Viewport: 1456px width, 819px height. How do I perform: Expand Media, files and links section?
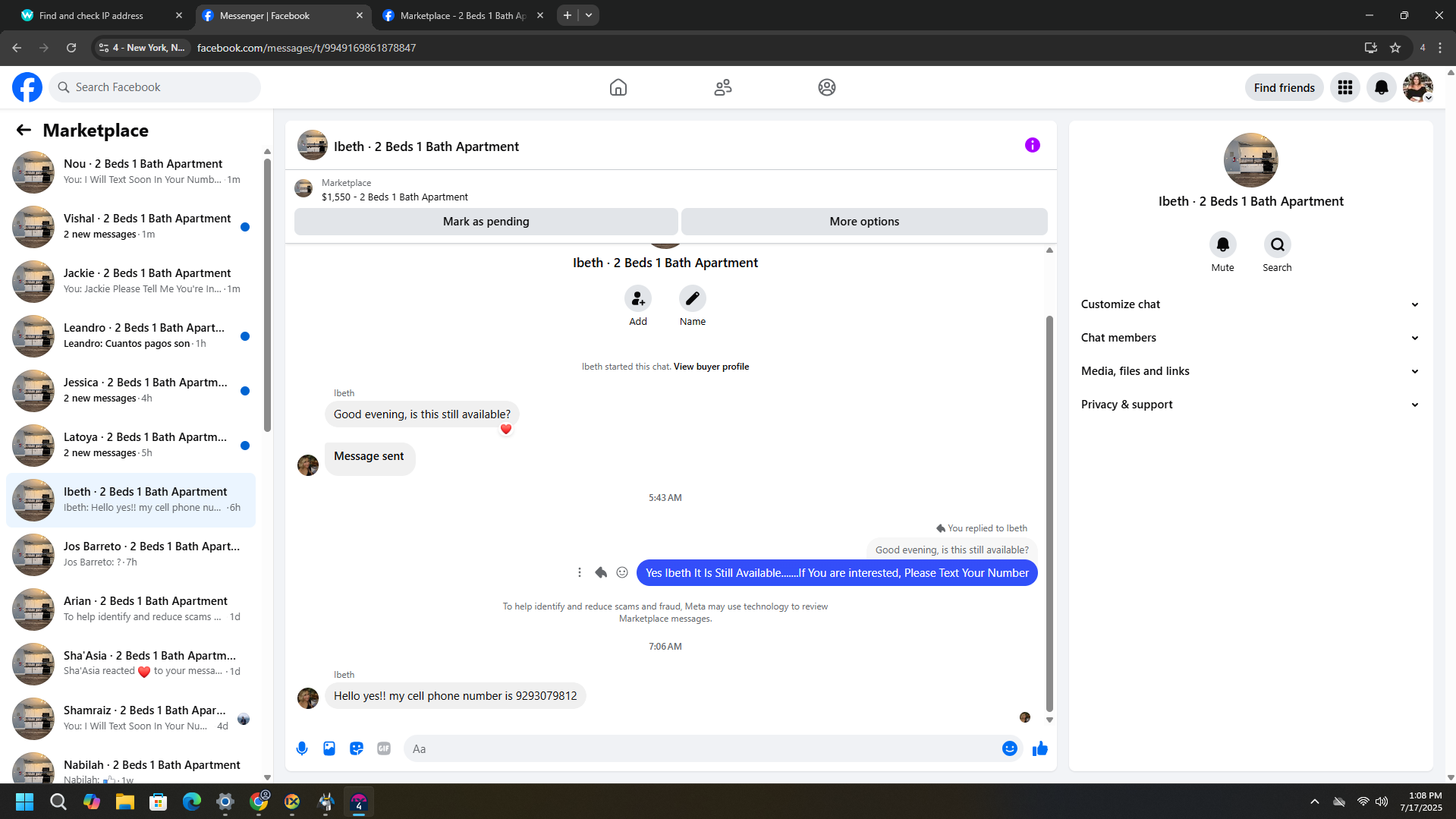pyautogui.click(x=1250, y=371)
